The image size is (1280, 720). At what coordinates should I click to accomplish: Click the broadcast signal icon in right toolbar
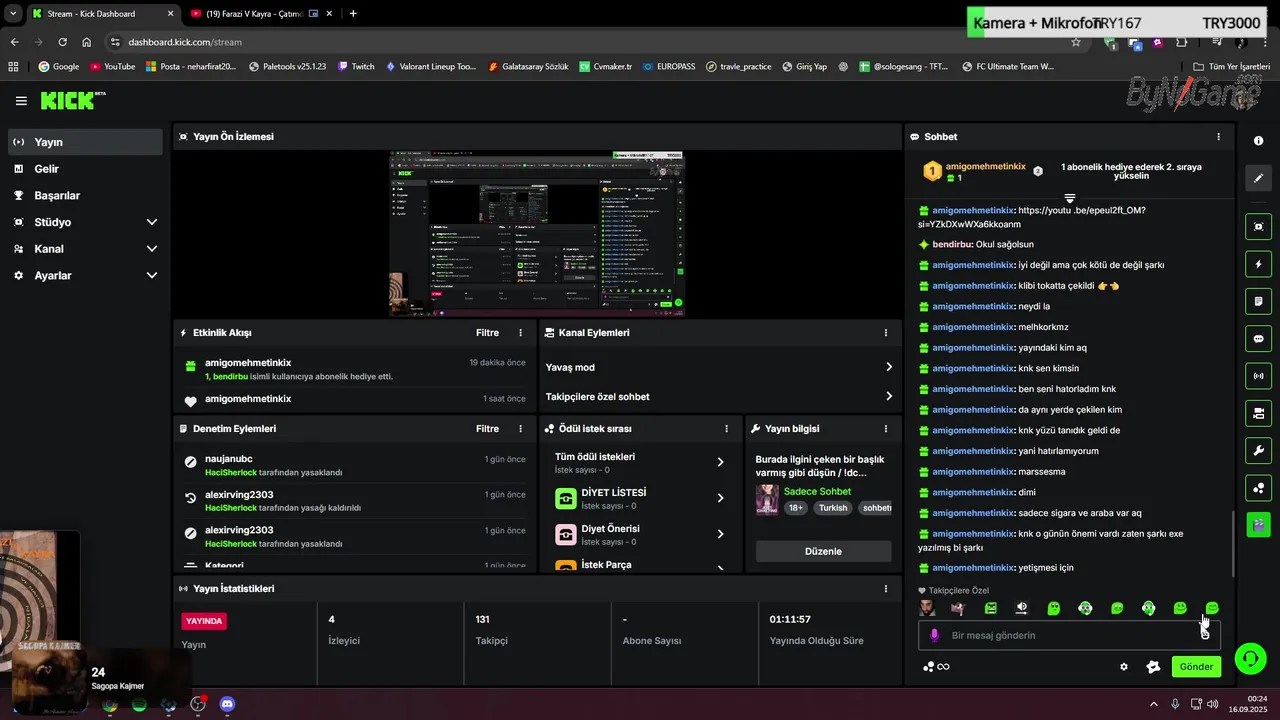[x=1259, y=376]
